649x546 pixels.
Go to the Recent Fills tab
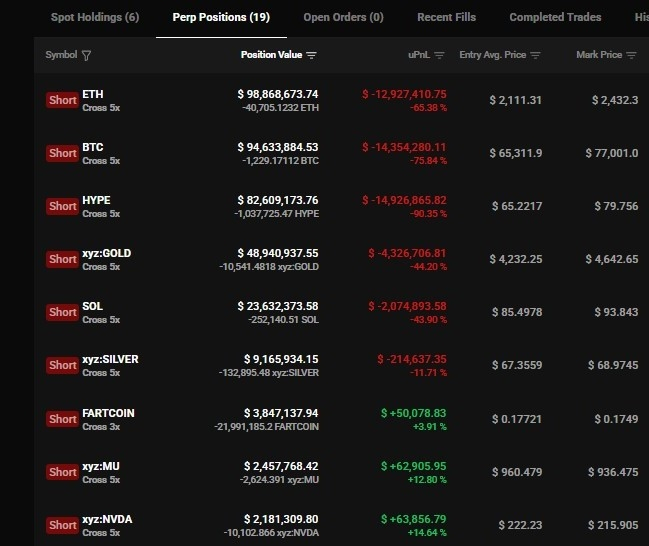point(447,17)
